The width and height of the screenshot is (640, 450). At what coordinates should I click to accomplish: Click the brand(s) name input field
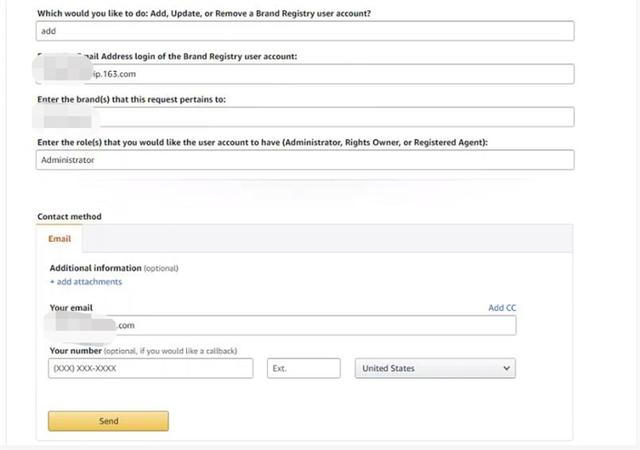coord(305,117)
